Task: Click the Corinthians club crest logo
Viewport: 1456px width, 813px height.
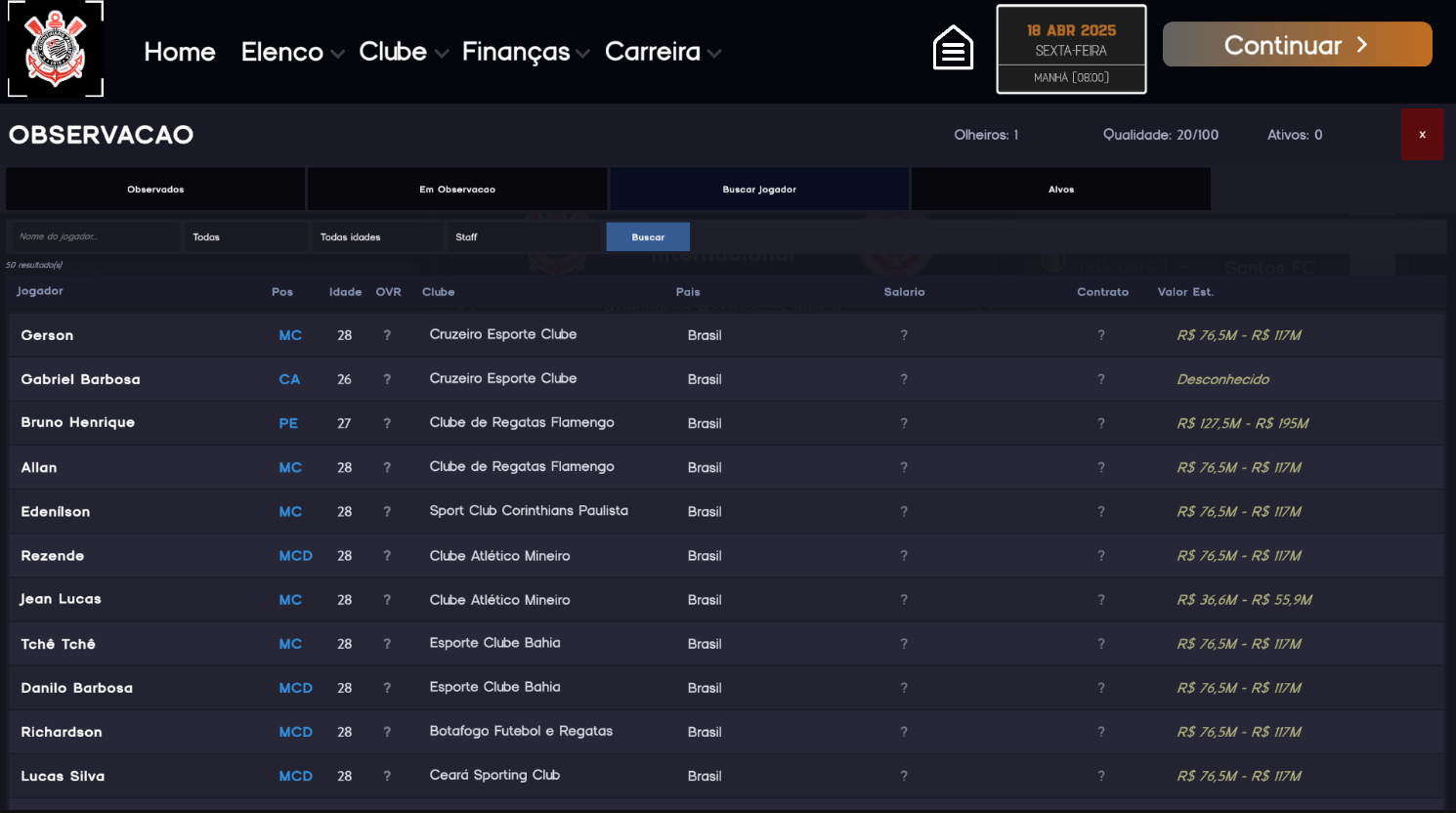Action: pos(56,49)
